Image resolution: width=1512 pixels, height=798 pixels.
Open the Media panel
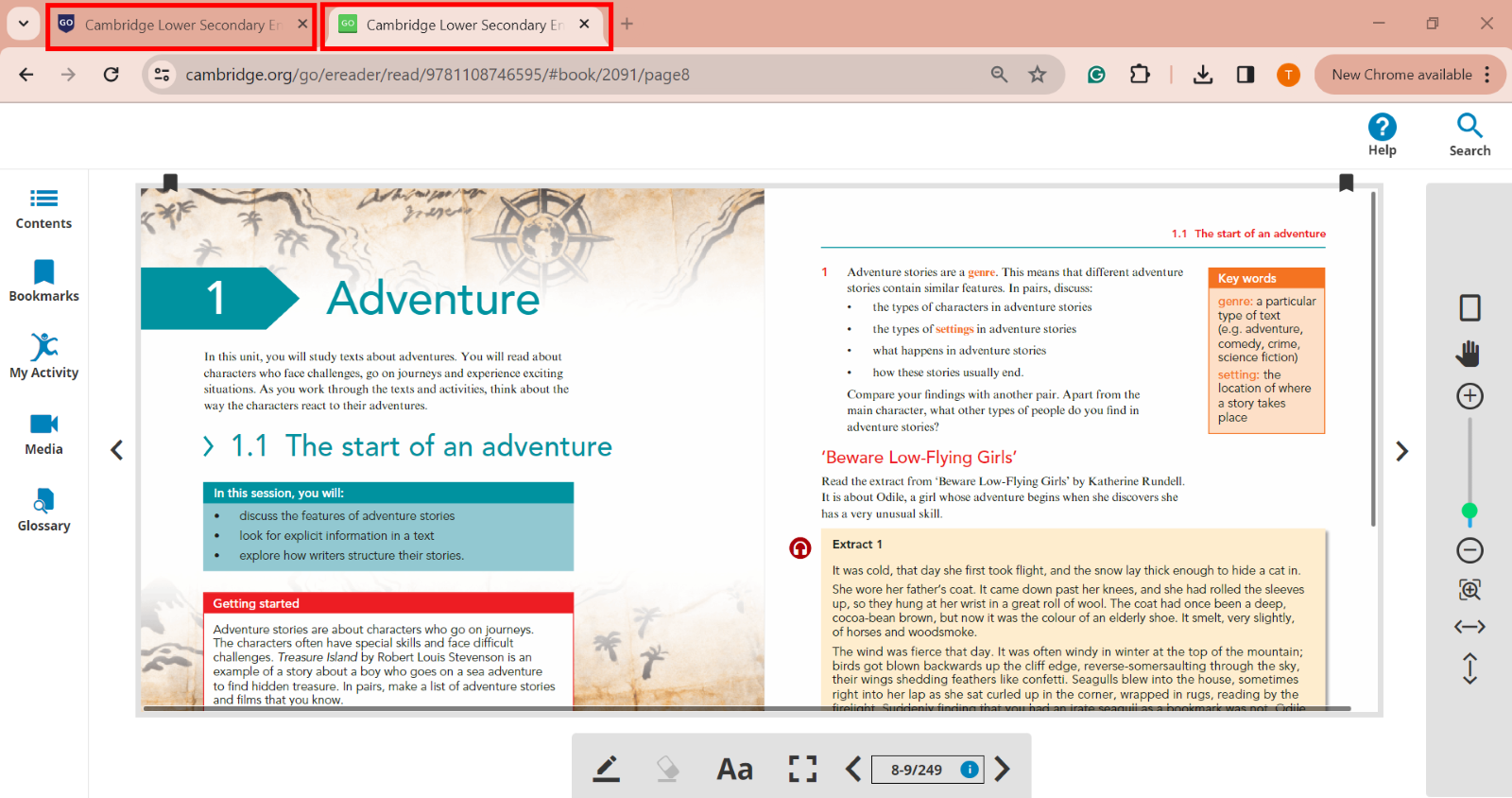click(x=43, y=434)
